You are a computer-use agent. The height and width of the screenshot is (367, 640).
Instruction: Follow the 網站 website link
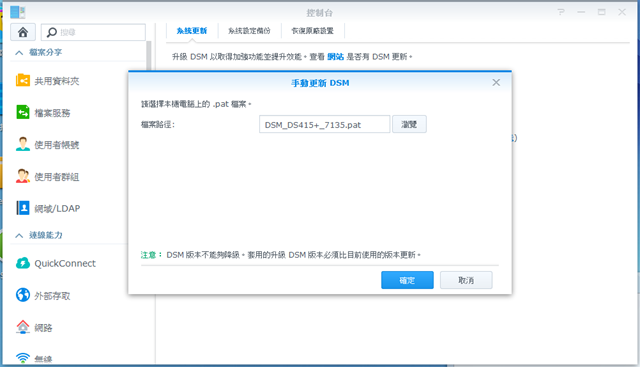click(x=336, y=57)
